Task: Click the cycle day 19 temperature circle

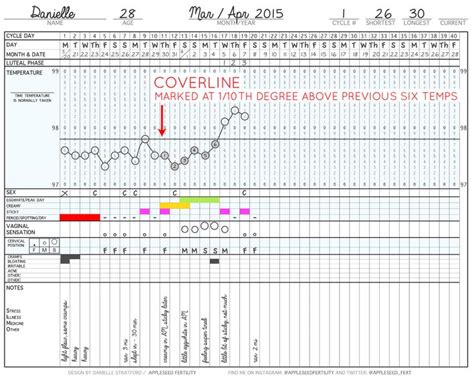Action: 245,116
